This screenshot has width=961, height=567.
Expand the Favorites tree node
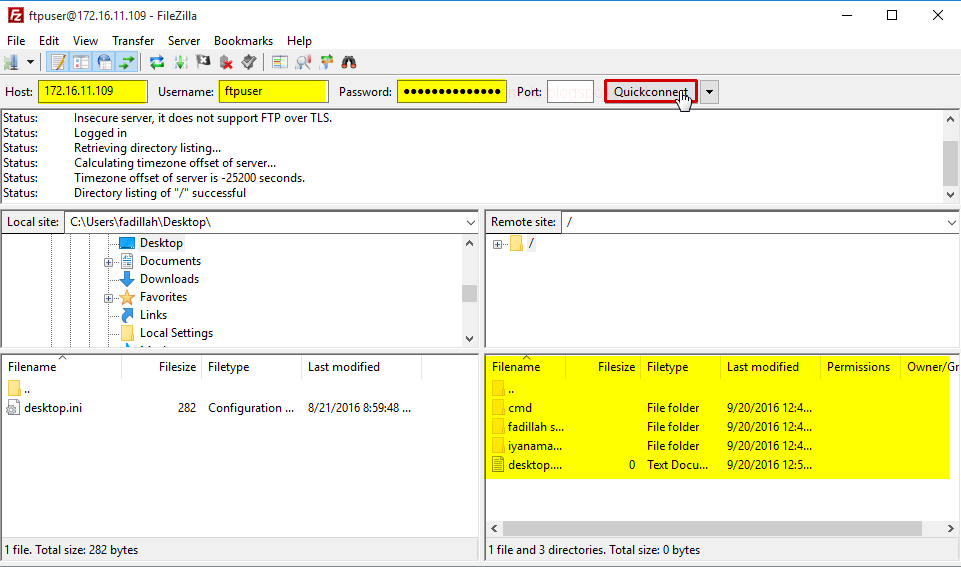[108, 299]
